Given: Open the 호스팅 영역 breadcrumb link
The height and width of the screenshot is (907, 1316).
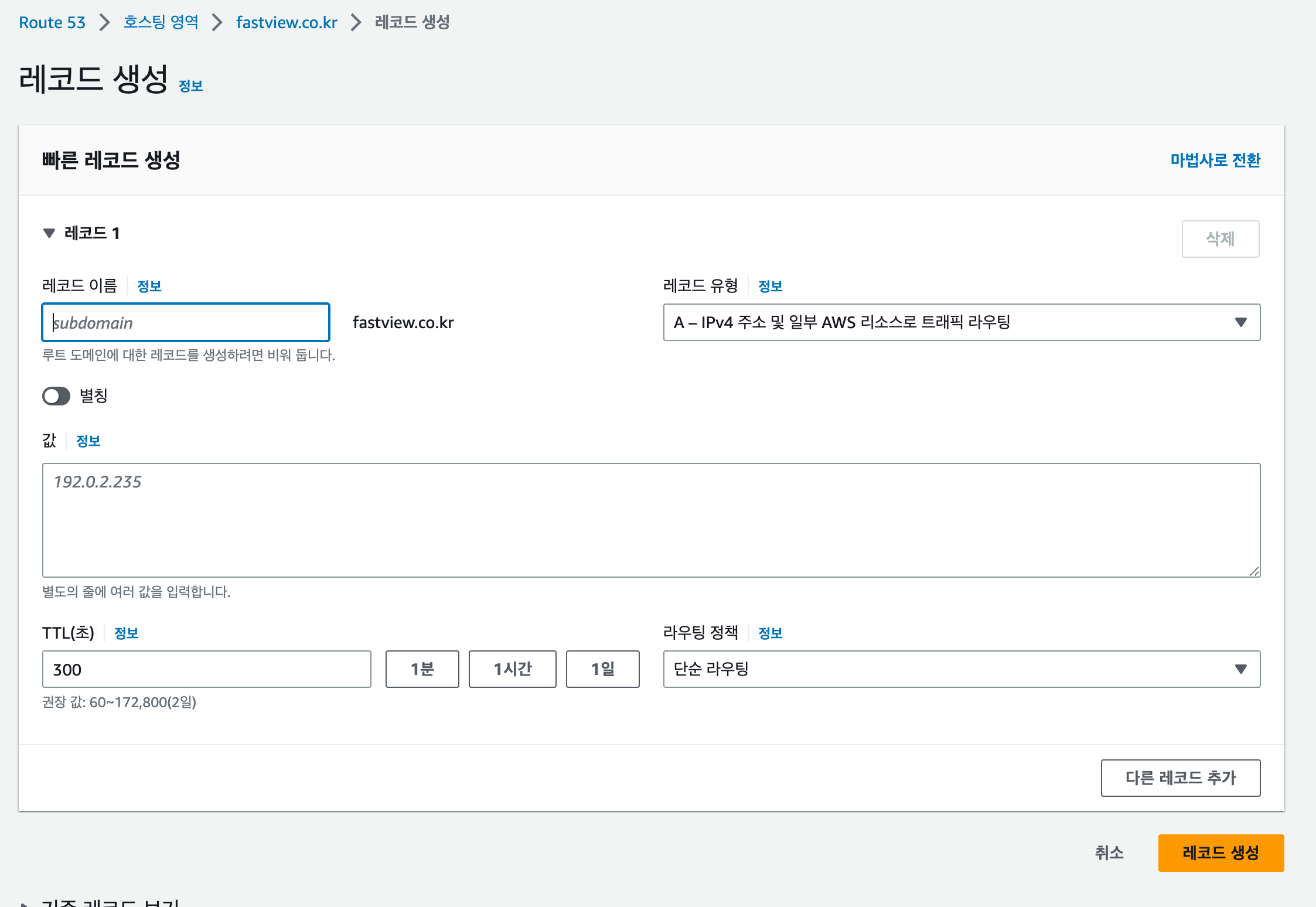Looking at the screenshot, I should click(161, 22).
